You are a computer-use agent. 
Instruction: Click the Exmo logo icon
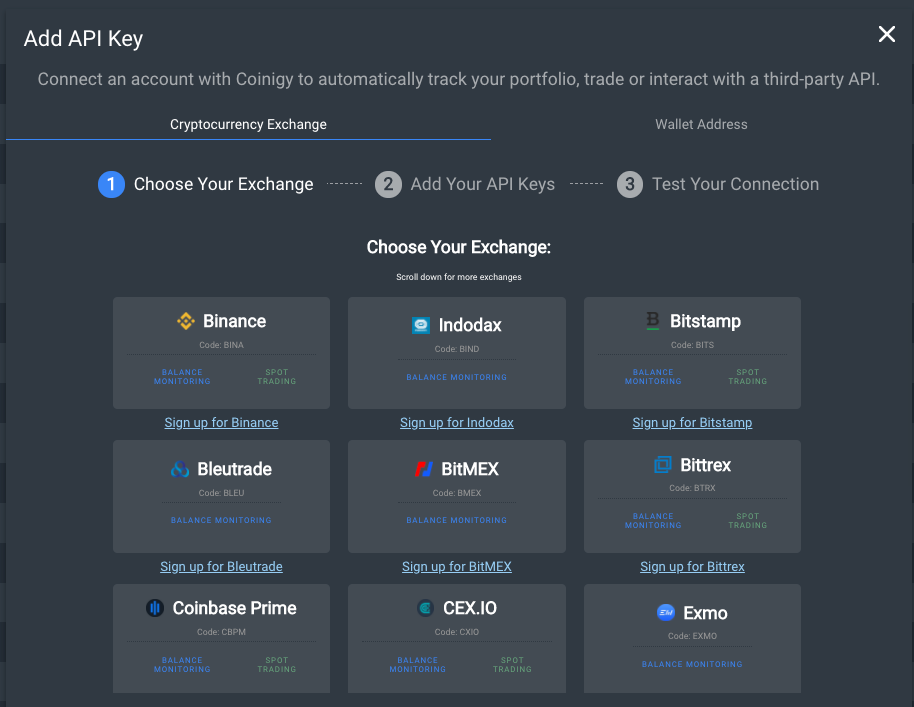point(667,612)
